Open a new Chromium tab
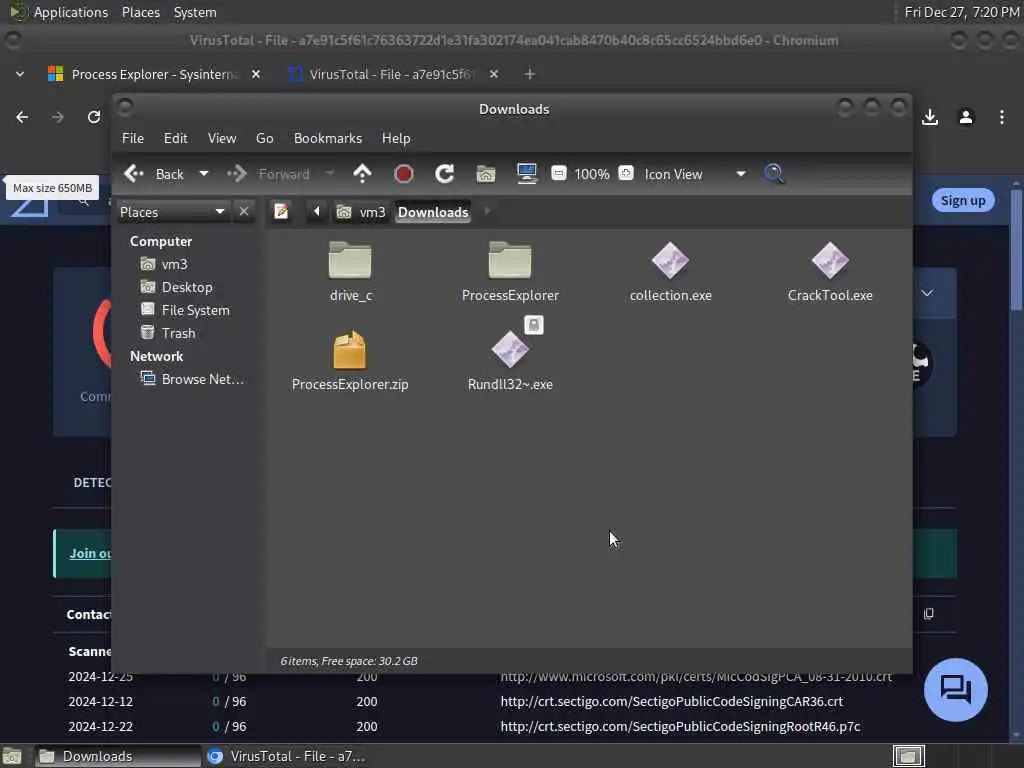 coord(530,74)
